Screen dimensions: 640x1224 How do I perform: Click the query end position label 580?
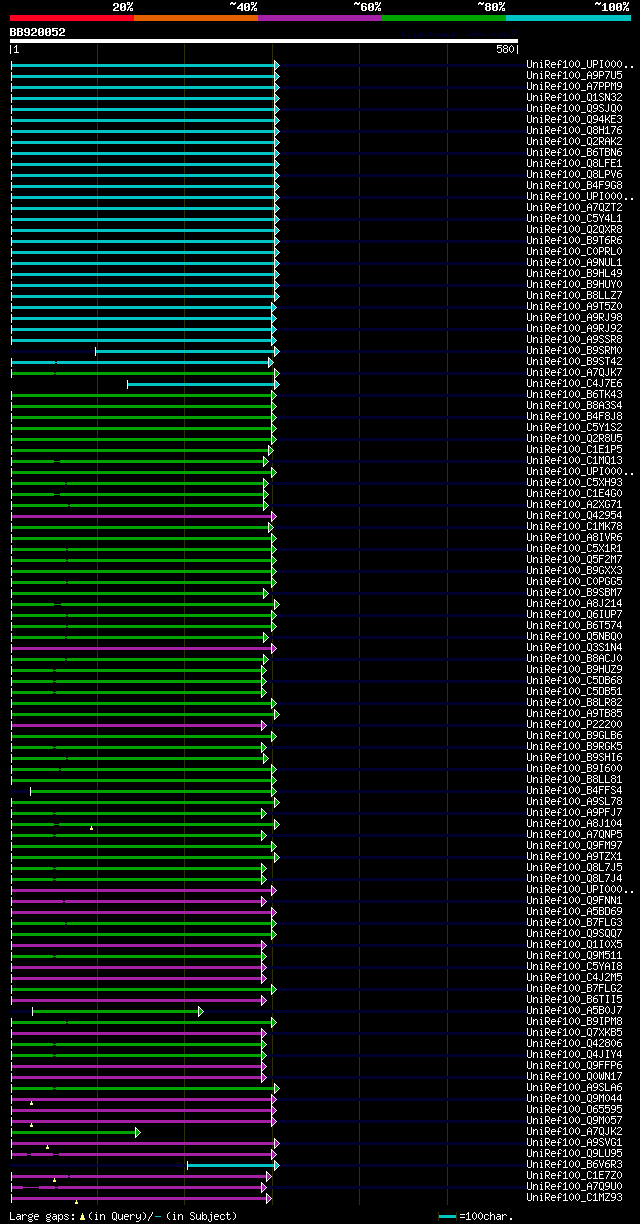[505, 49]
